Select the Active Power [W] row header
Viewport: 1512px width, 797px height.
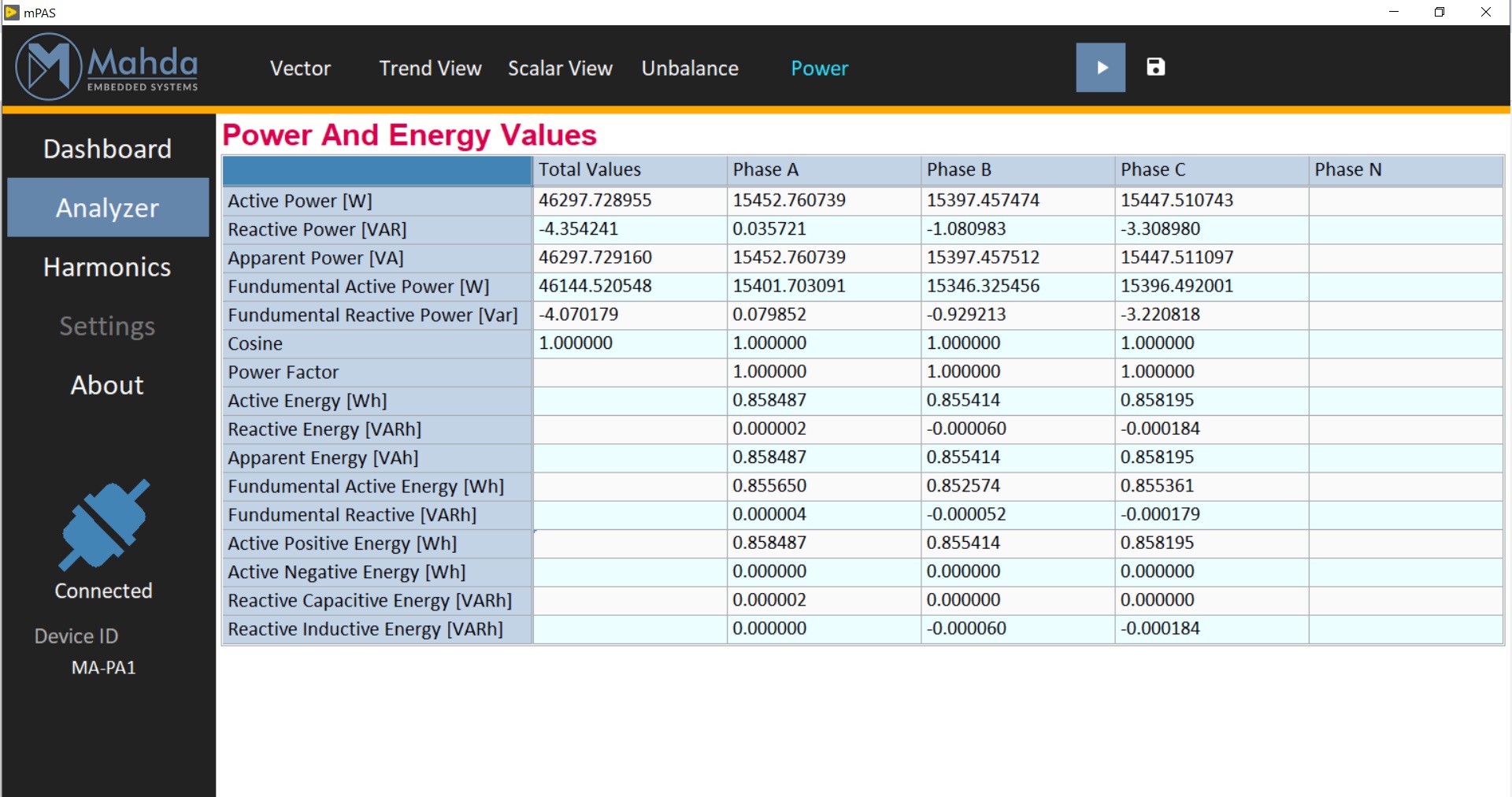pyautogui.click(x=377, y=201)
